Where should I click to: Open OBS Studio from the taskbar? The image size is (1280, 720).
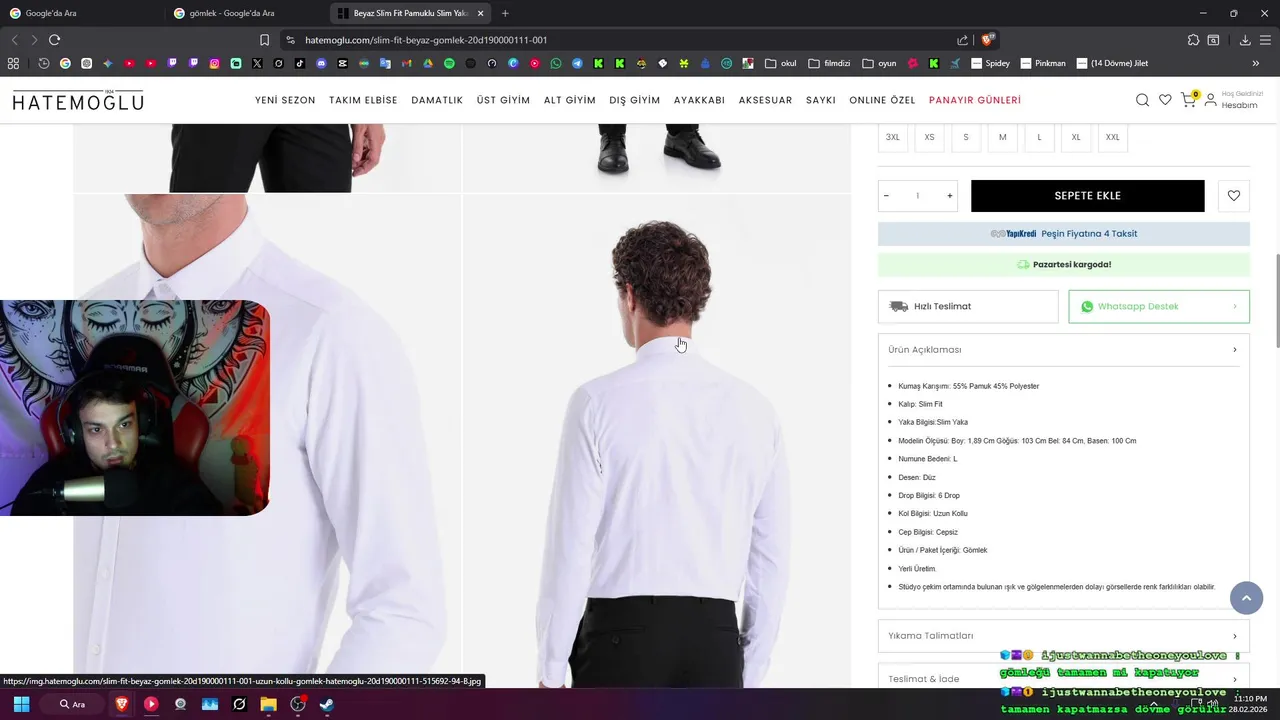(x=297, y=704)
